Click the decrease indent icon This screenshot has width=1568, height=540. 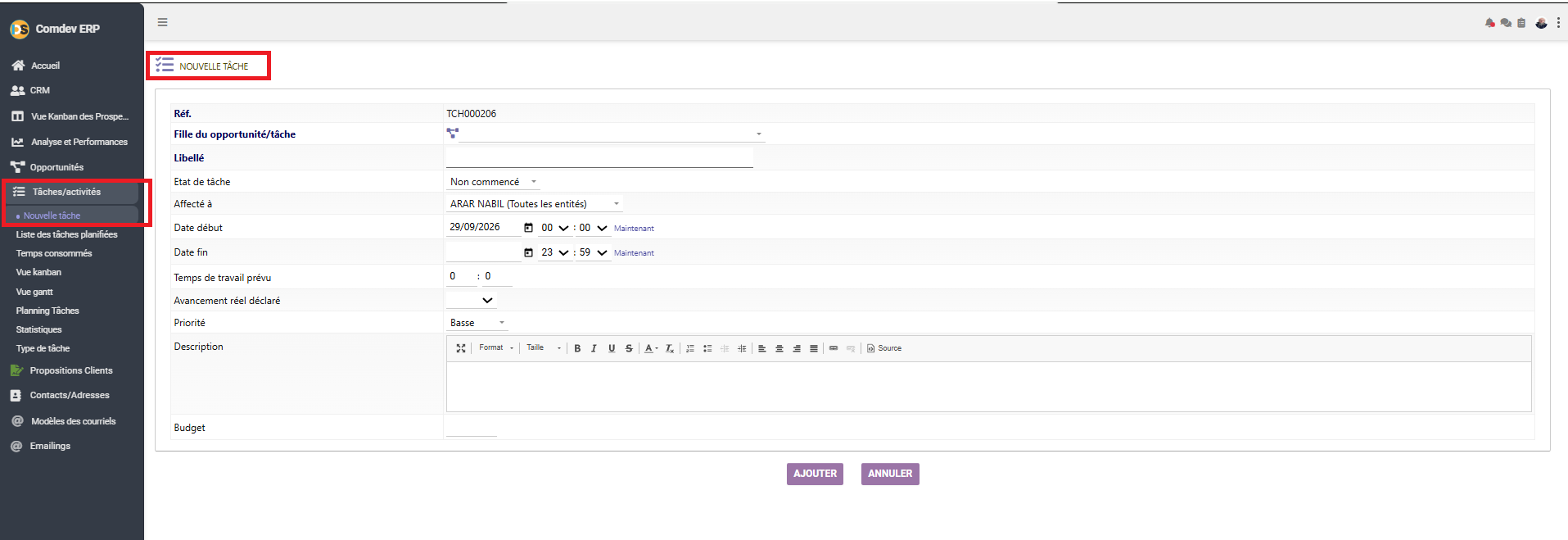click(725, 348)
